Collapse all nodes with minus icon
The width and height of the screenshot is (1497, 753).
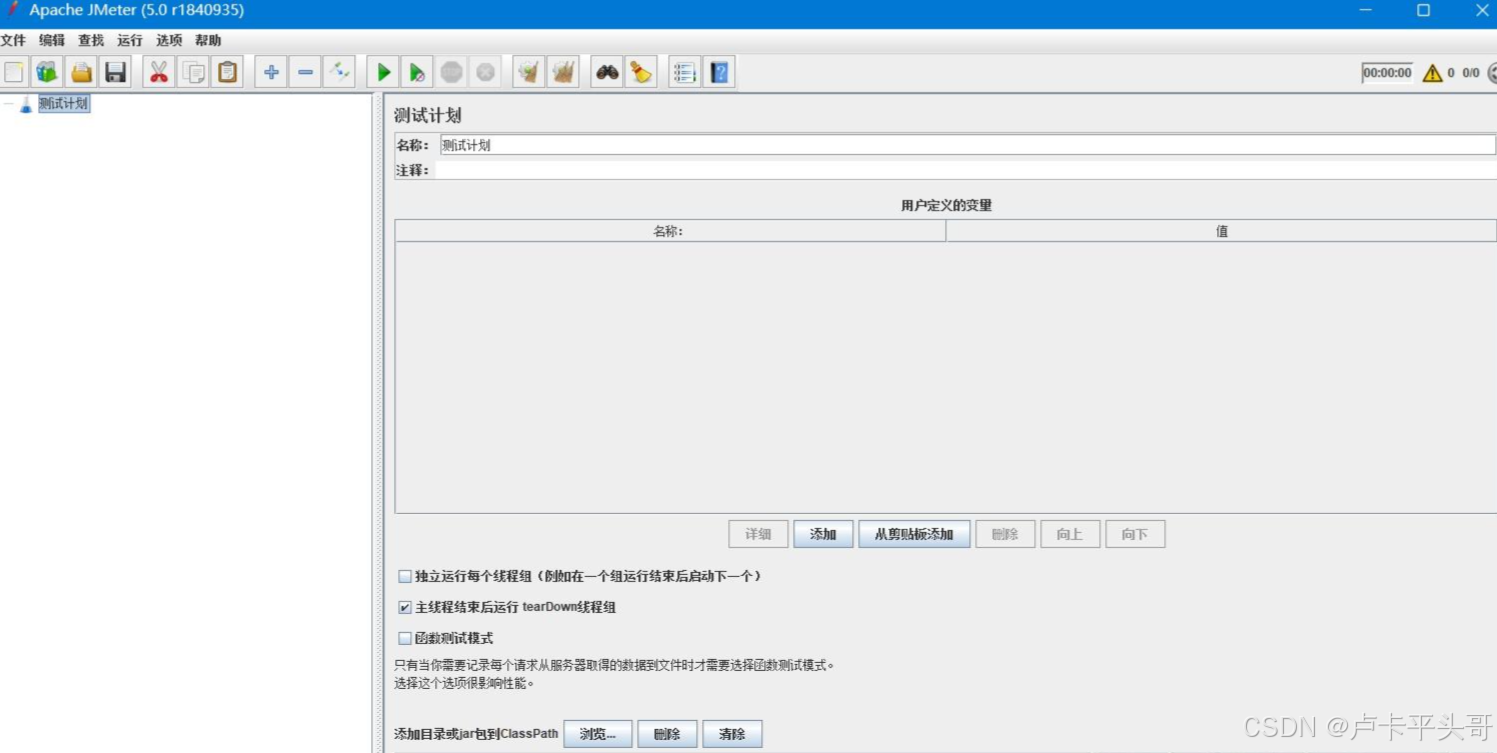pyautogui.click(x=305, y=72)
